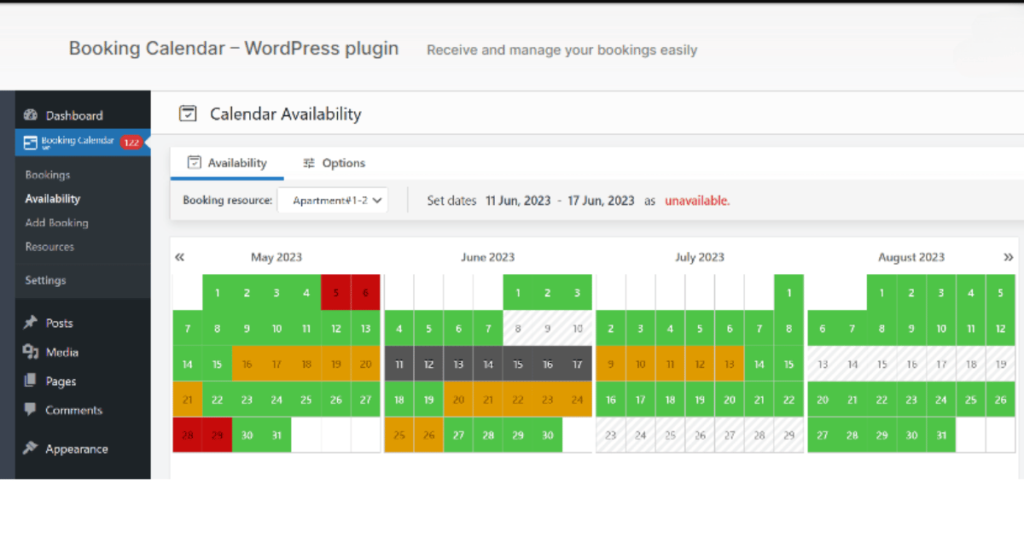
Task: Click the Appearance brush icon
Action: (x=30, y=448)
